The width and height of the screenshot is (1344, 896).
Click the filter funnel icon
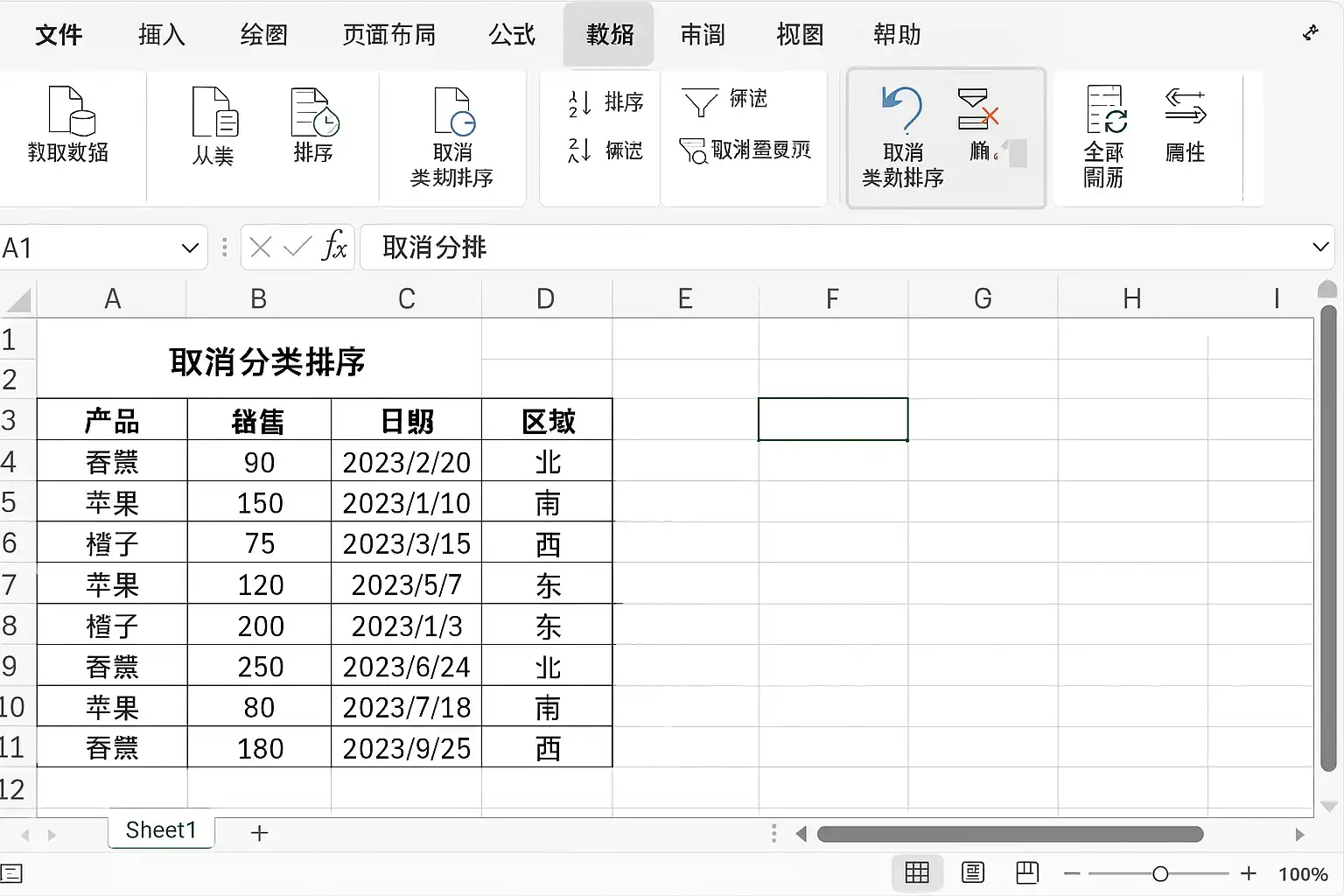[x=700, y=102]
